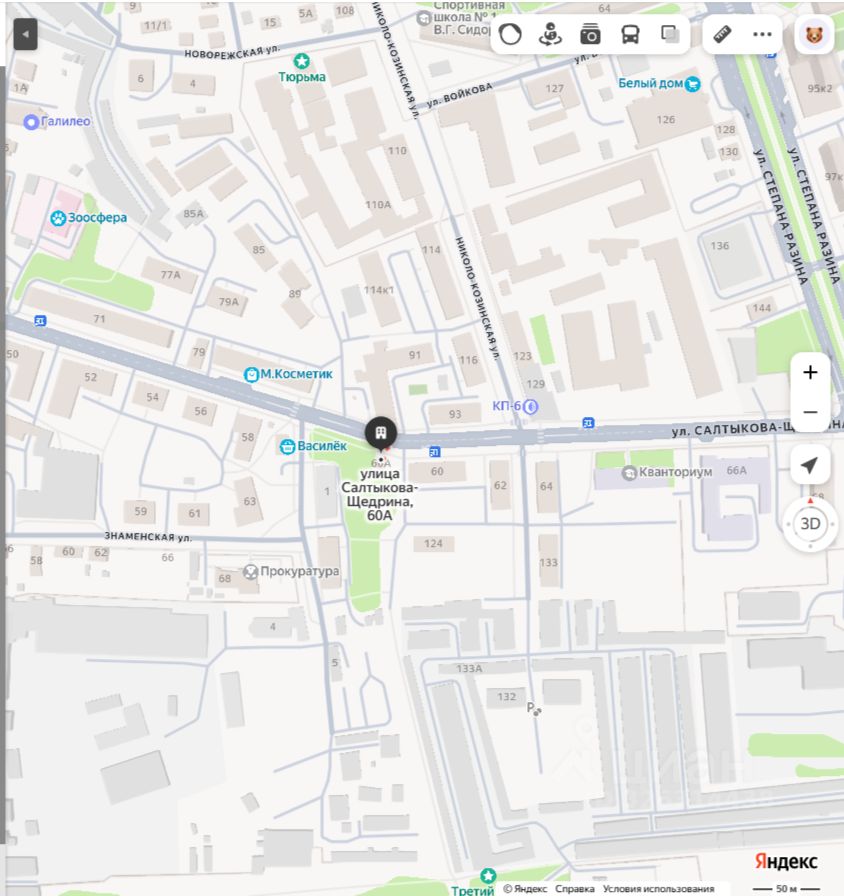Zoom in with the plus button
The height and width of the screenshot is (896, 844).
[810, 373]
